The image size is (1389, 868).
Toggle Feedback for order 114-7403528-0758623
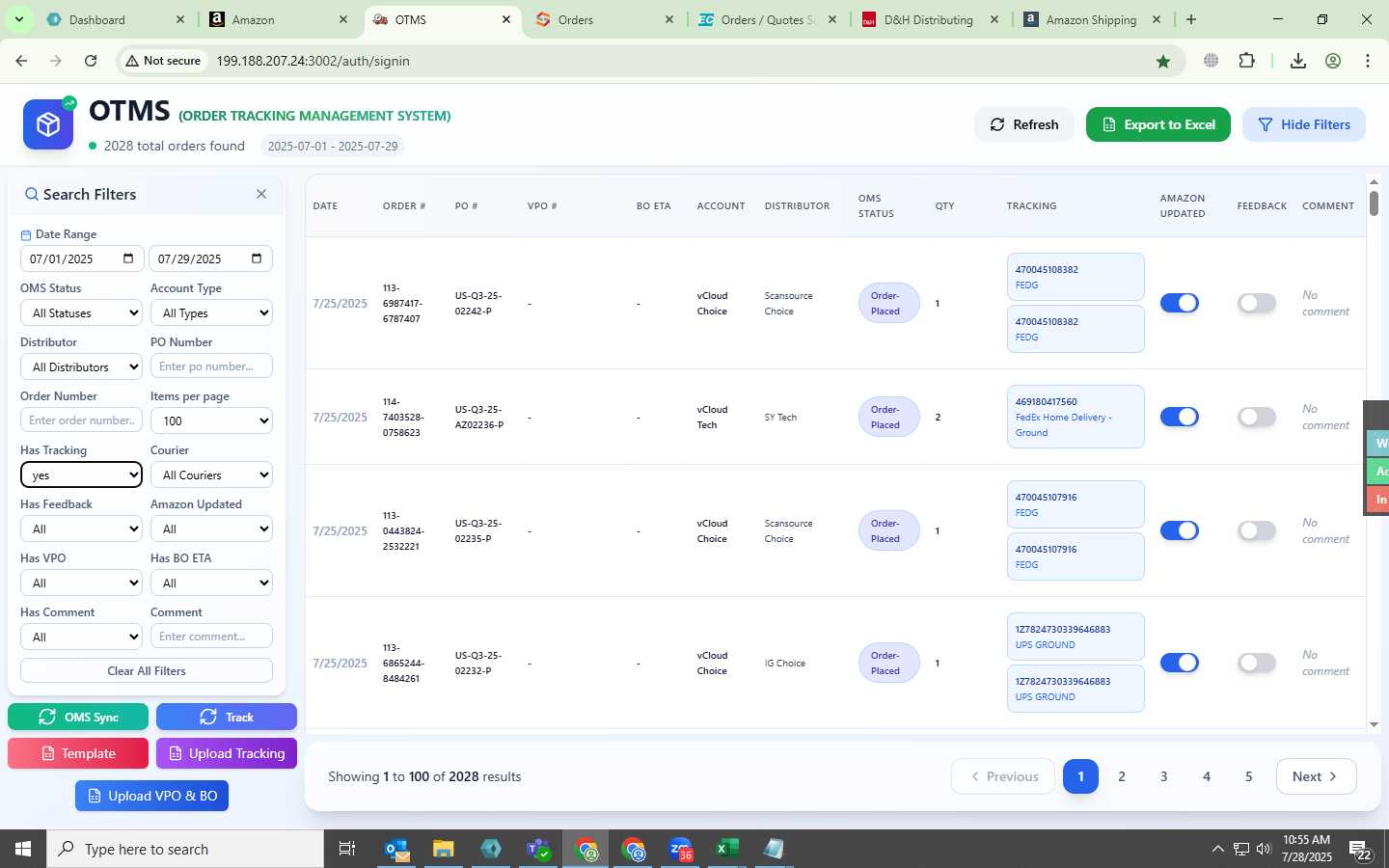tap(1257, 417)
